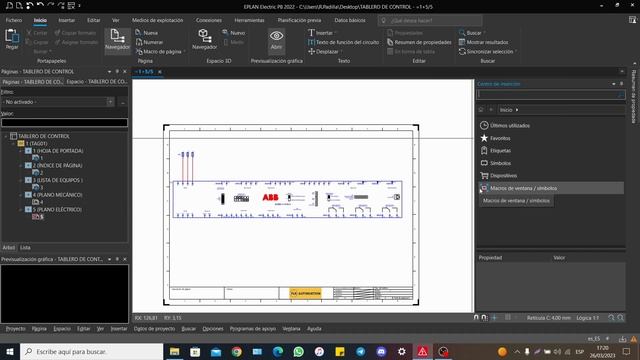Open Programas de apoyo menu
The image size is (640, 360).
253,329
